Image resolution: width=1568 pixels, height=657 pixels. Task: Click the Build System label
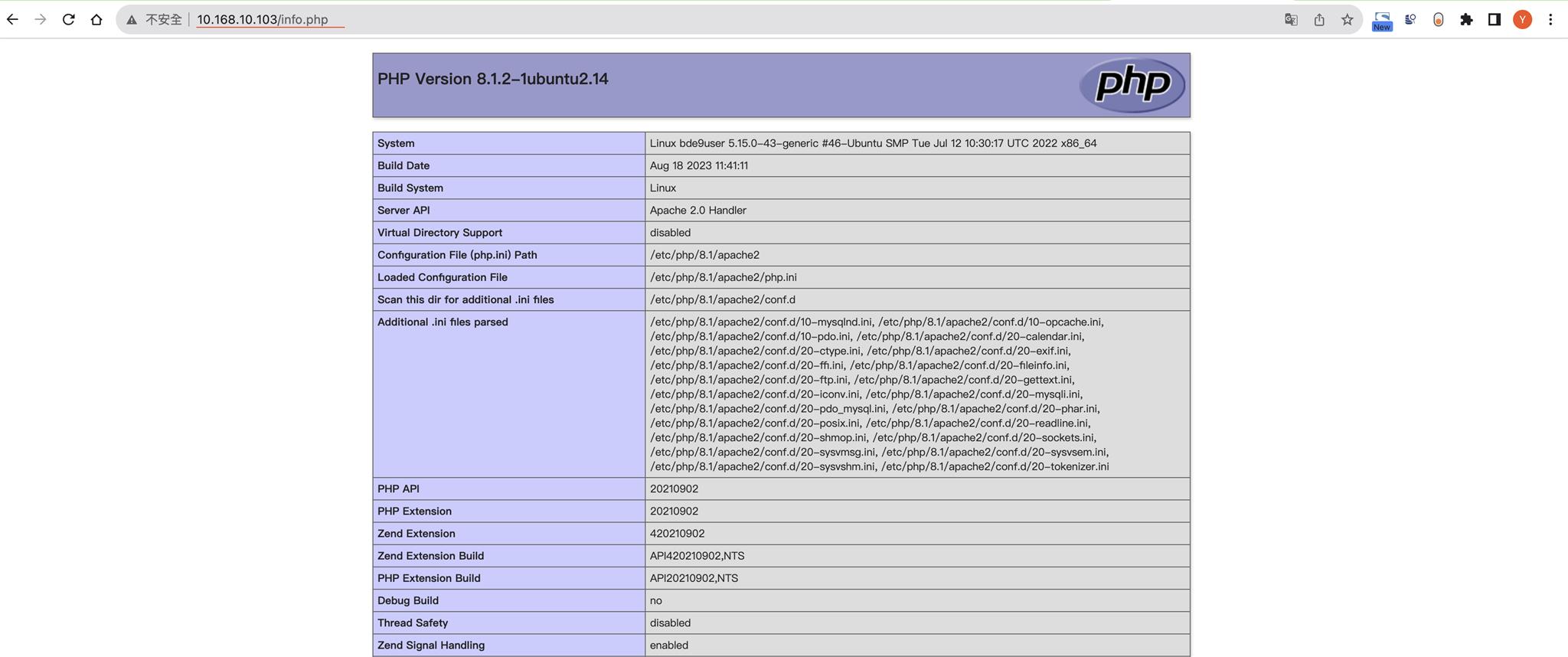(410, 188)
